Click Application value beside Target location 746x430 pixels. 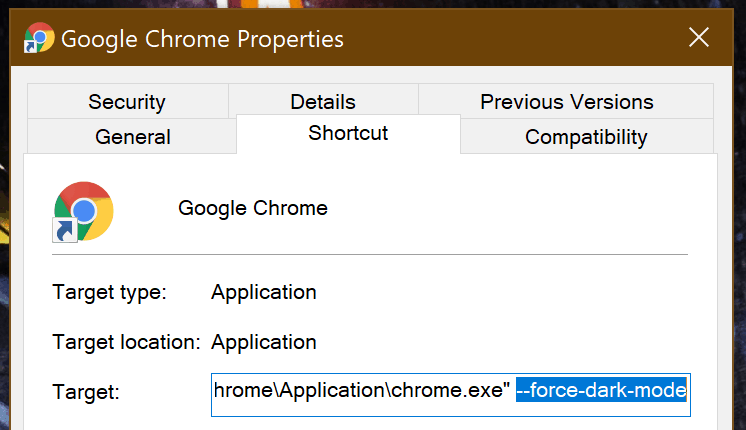[264, 342]
